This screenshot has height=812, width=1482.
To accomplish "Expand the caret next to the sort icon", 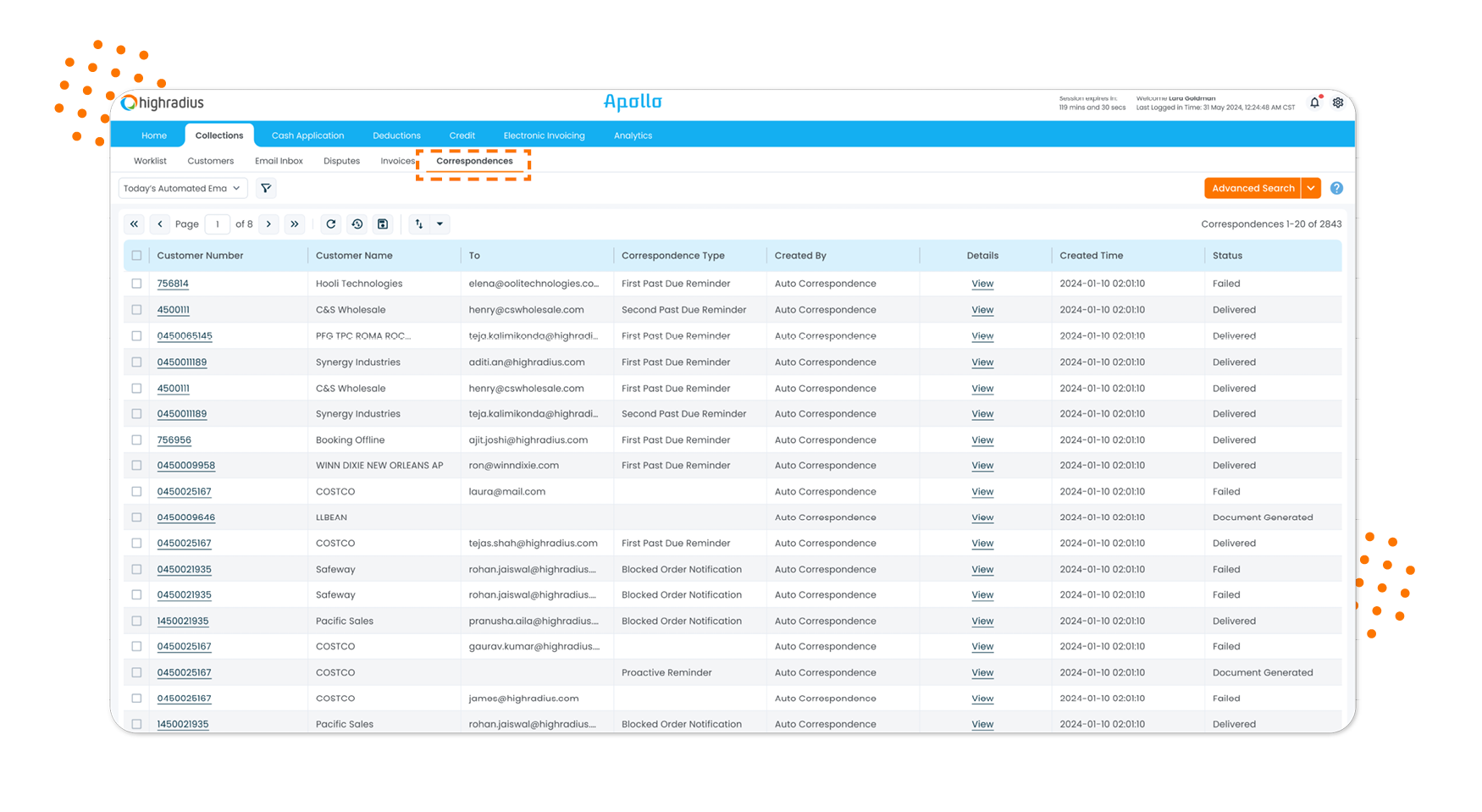I will (x=440, y=224).
